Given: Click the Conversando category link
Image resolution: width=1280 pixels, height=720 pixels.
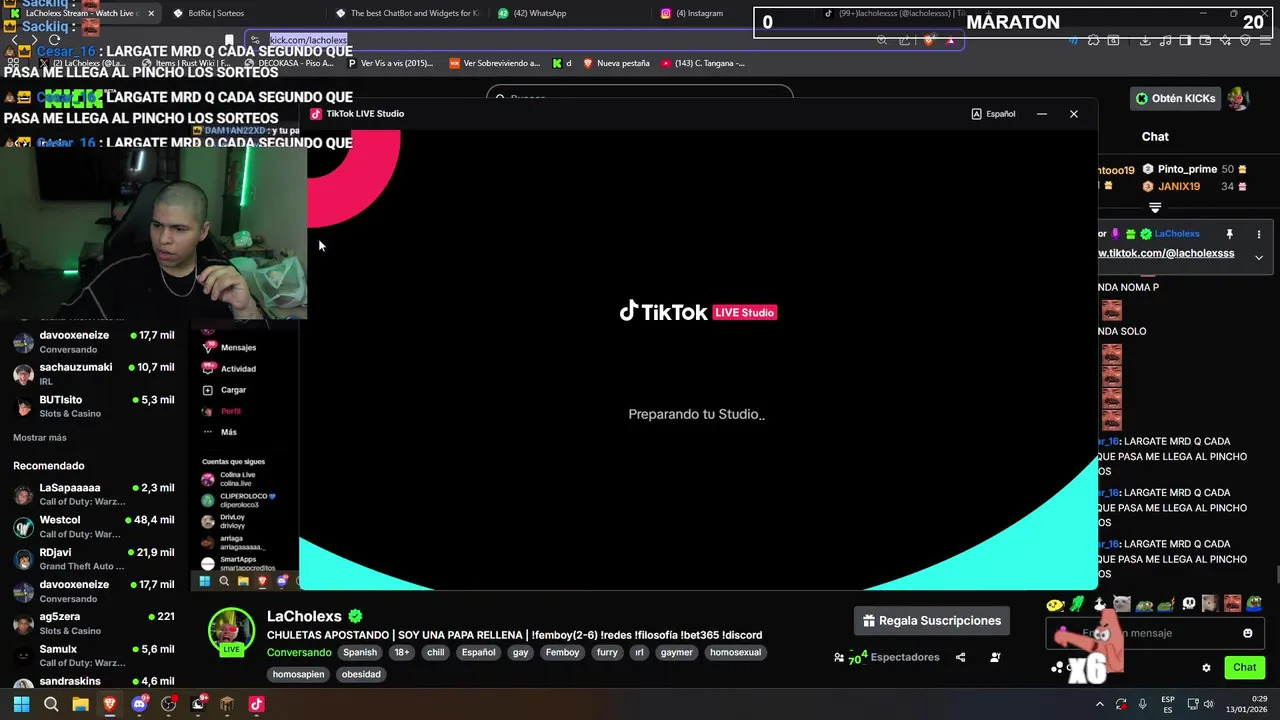Looking at the screenshot, I should coord(299,652).
